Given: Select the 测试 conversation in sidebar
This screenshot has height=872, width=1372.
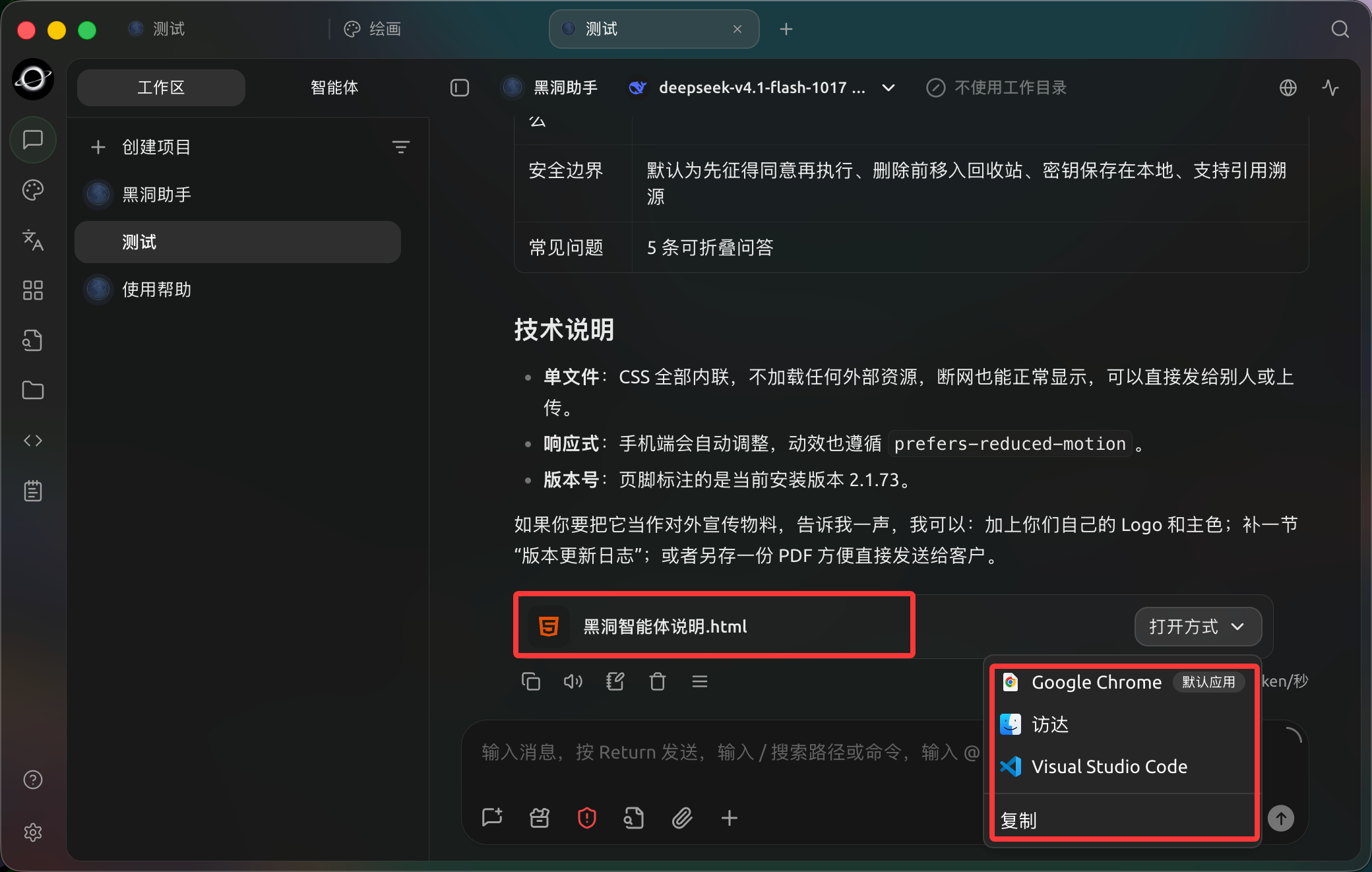Looking at the screenshot, I should [237, 242].
